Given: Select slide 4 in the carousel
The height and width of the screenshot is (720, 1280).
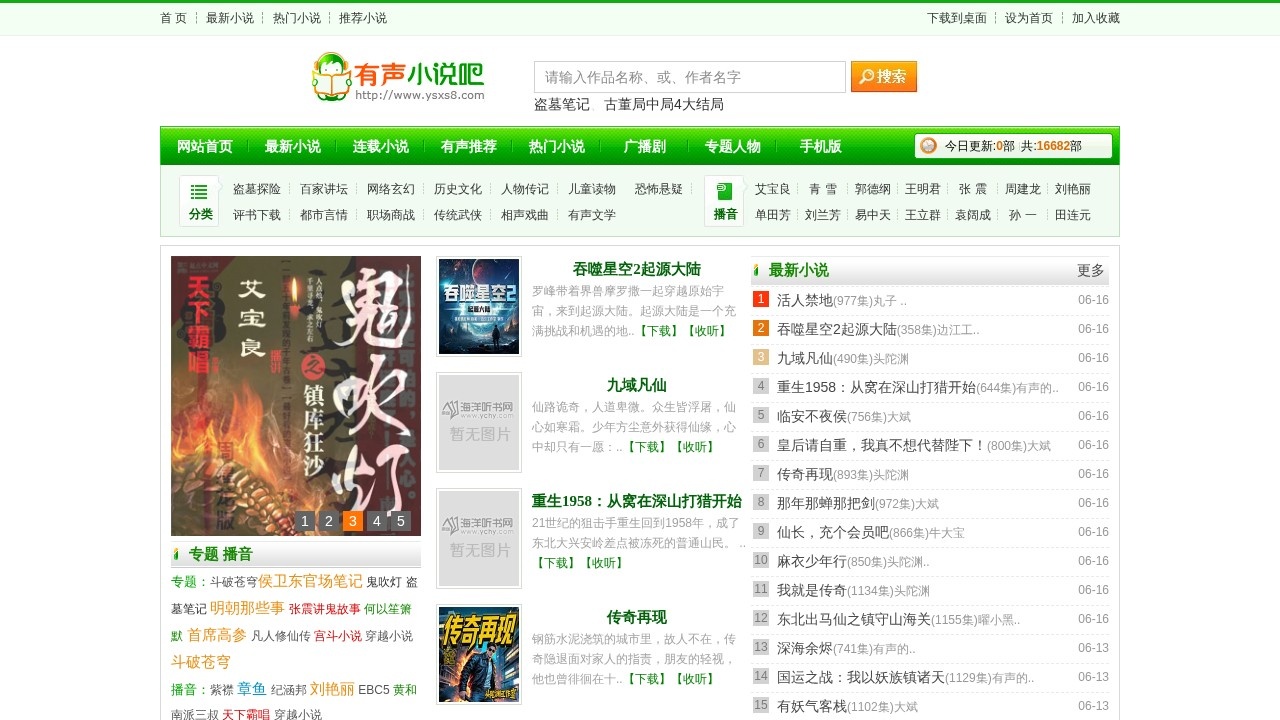Looking at the screenshot, I should pyautogui.click(x=377, y=521).
